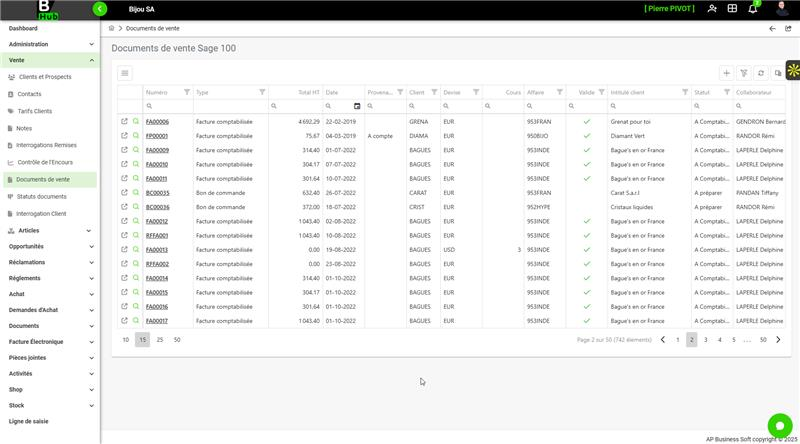Screen dimensions: 800x444
Task: Collapse the sidebar with green arrow button
Action: (100, 9)
